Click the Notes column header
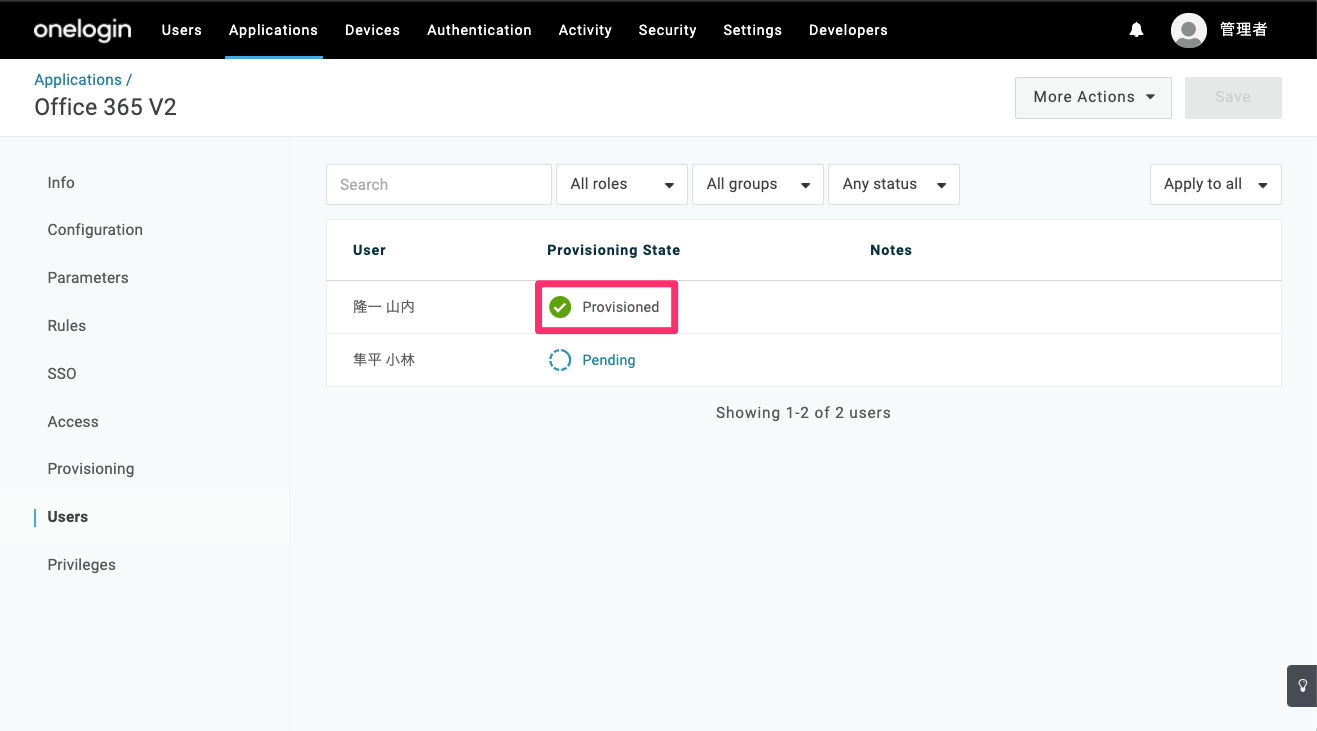 (x=891, y=250)
